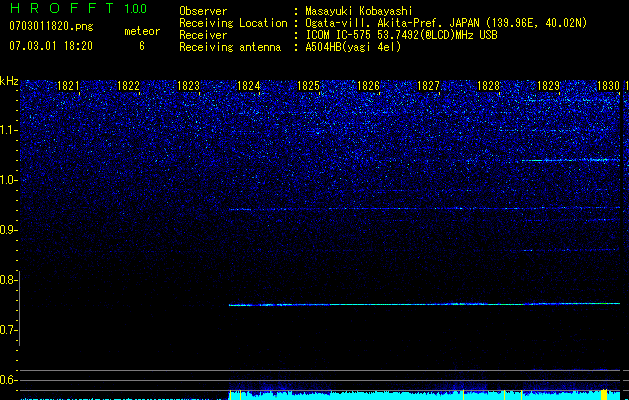Select the receiver text ICOM IC-575 53.7492 MHz USB

click(x=401, y=35)
